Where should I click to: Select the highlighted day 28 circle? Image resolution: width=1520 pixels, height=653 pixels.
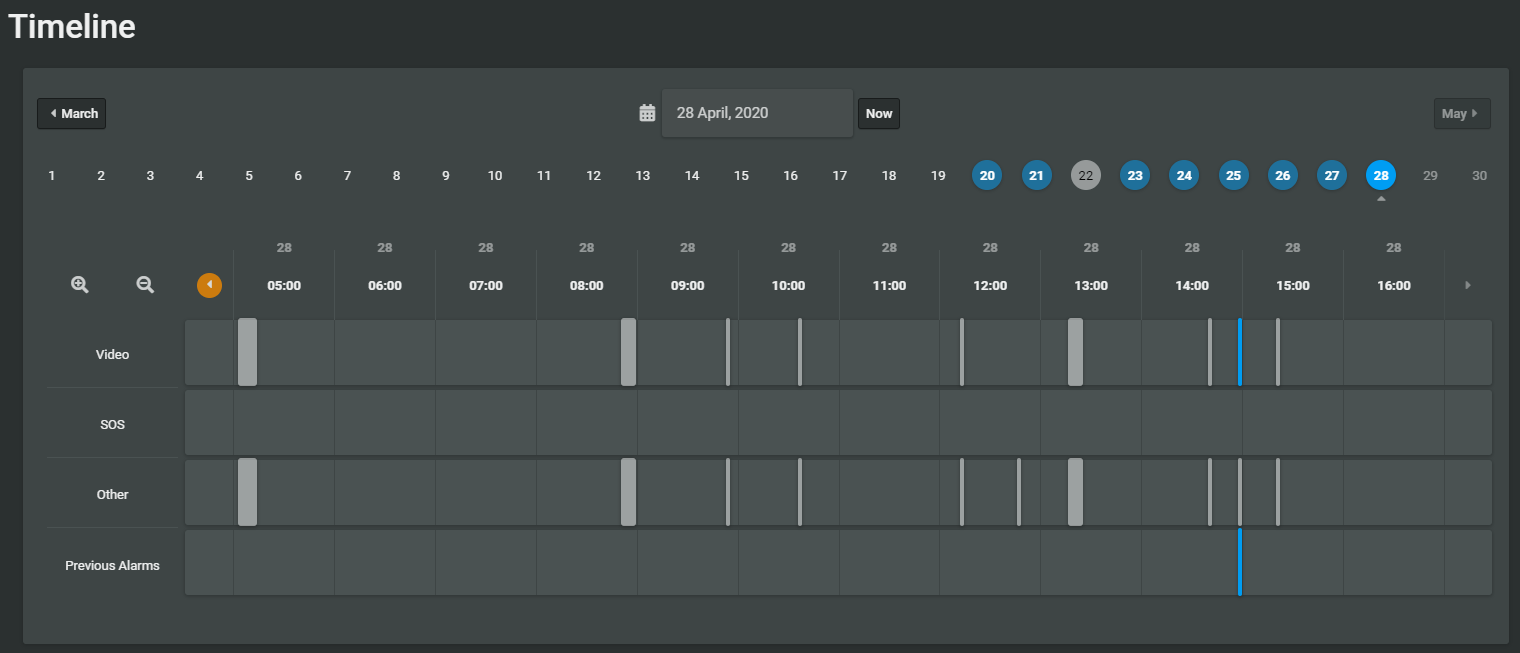[x=1380, y=175]
